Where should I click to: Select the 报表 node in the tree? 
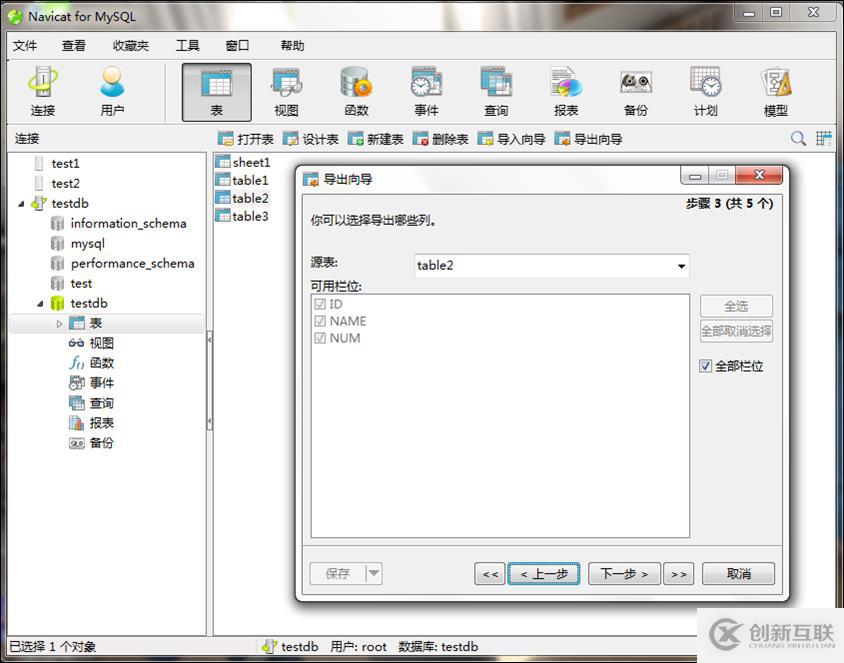[x=92, y=422]
